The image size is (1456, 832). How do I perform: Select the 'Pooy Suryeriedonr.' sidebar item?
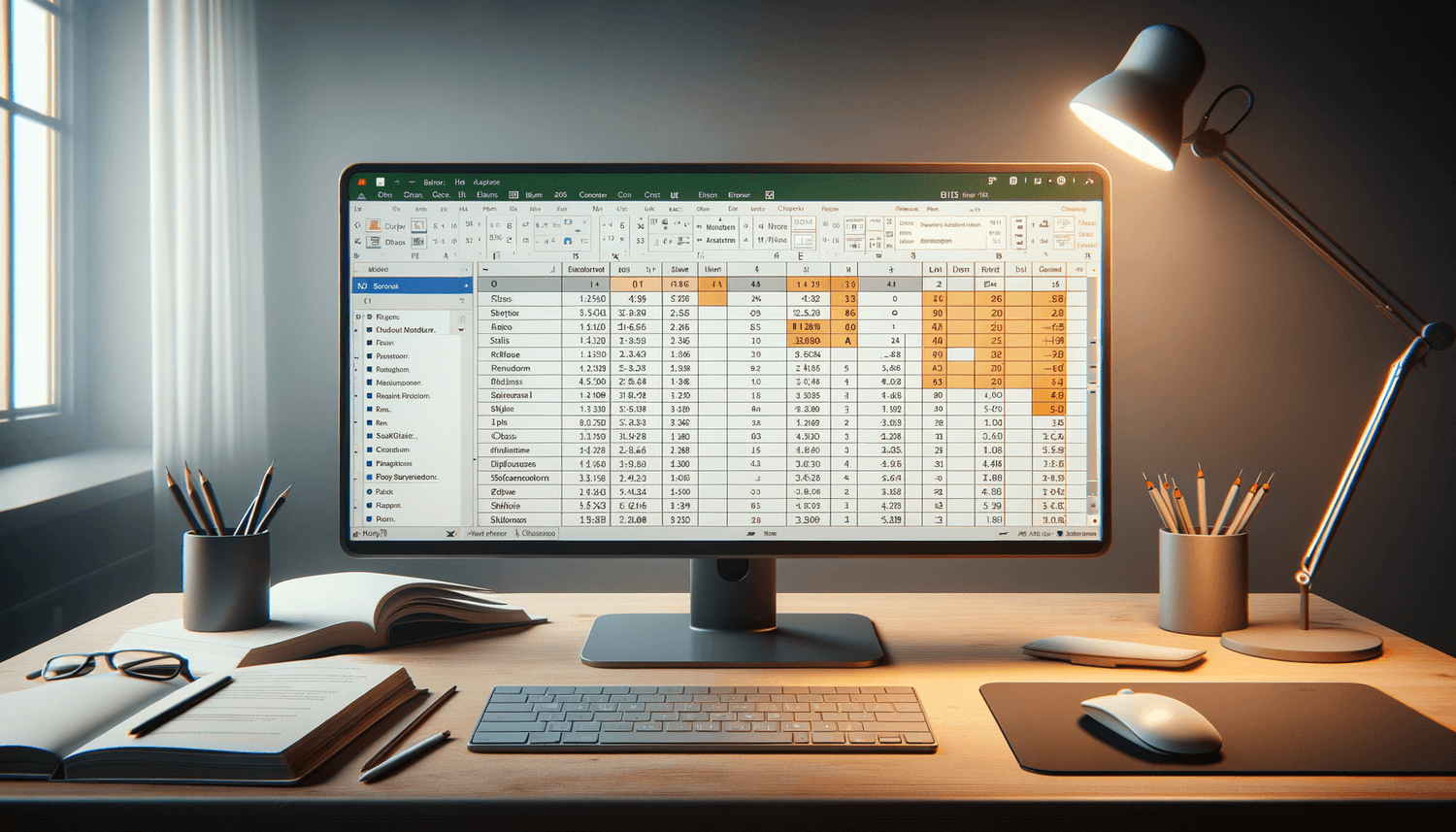407,478
